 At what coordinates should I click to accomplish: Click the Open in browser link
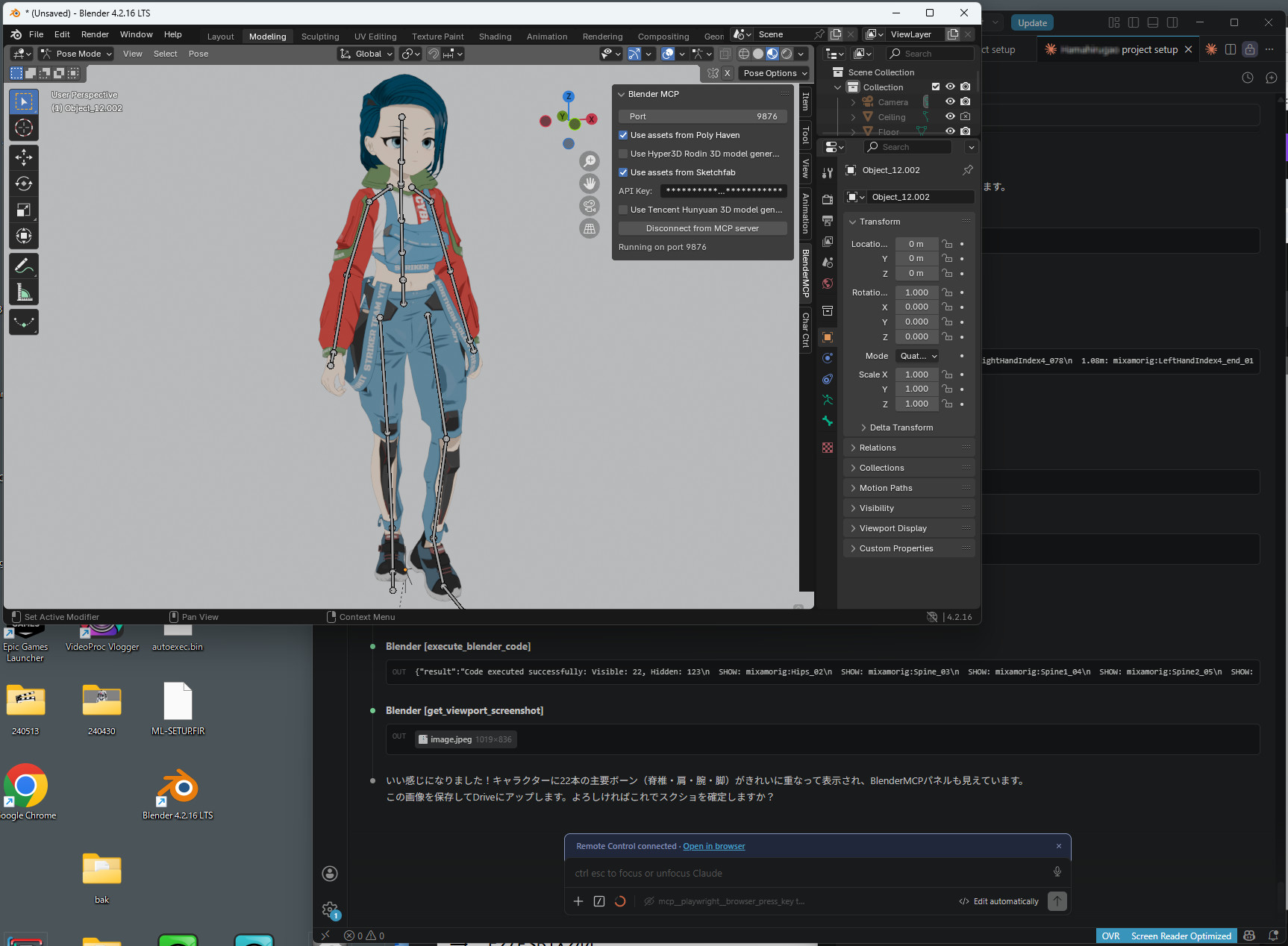pyautogui.click(x=713, y=846)
